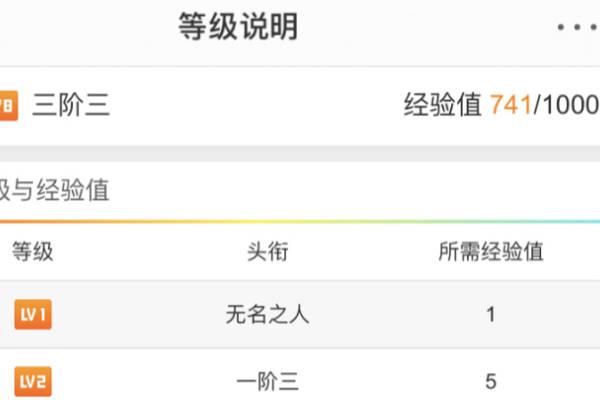
Task: Click required experience value 1
Action: click(x=491, y=315)
